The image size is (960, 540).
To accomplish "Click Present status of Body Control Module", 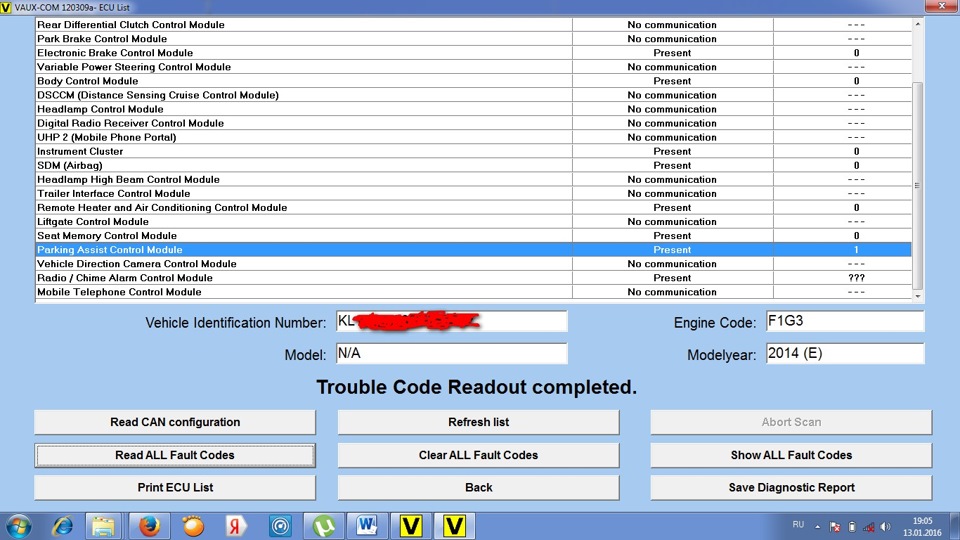I will click(x=672, y=81).
